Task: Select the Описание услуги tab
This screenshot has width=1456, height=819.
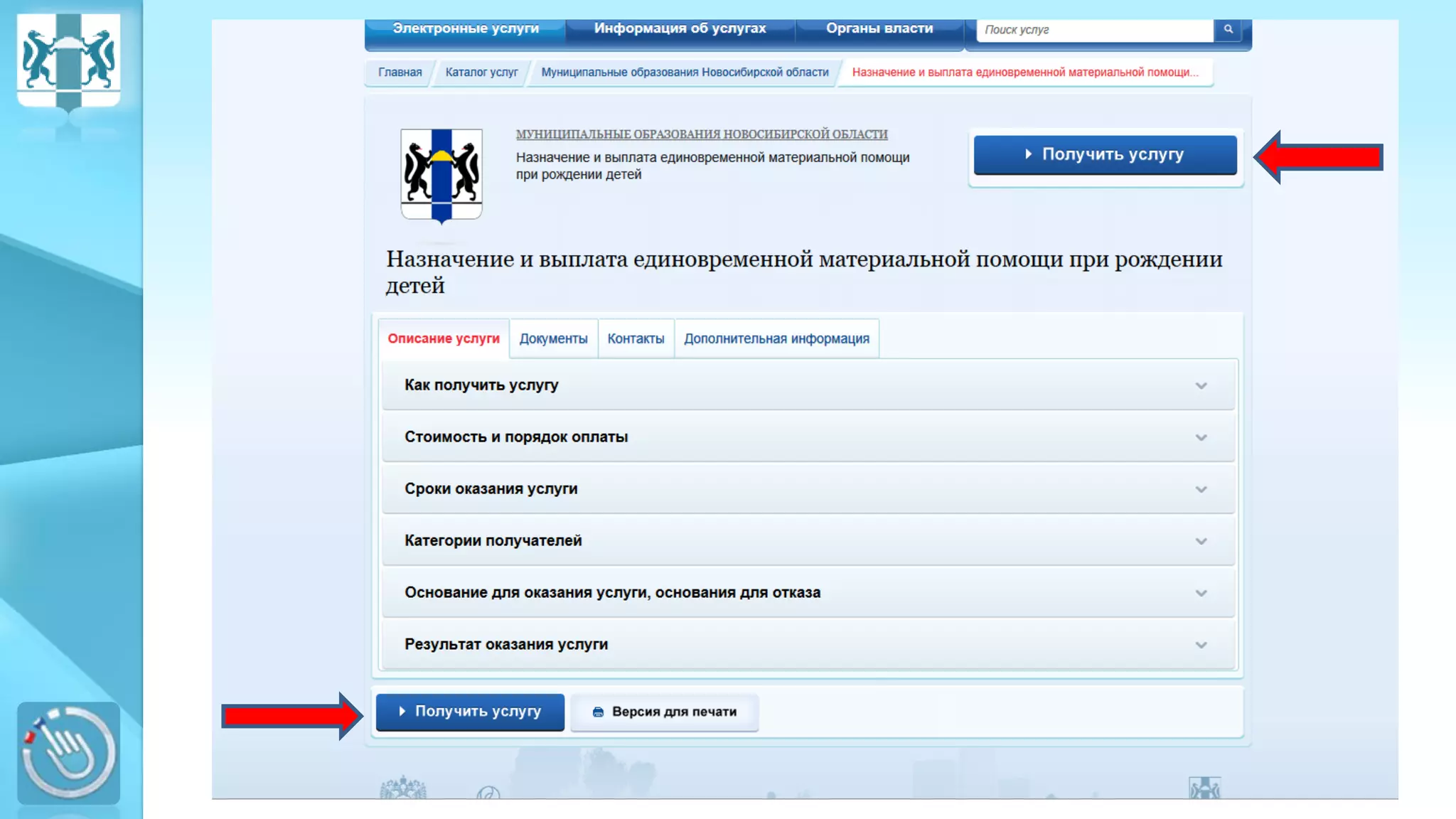Action: tap(444, 338)
